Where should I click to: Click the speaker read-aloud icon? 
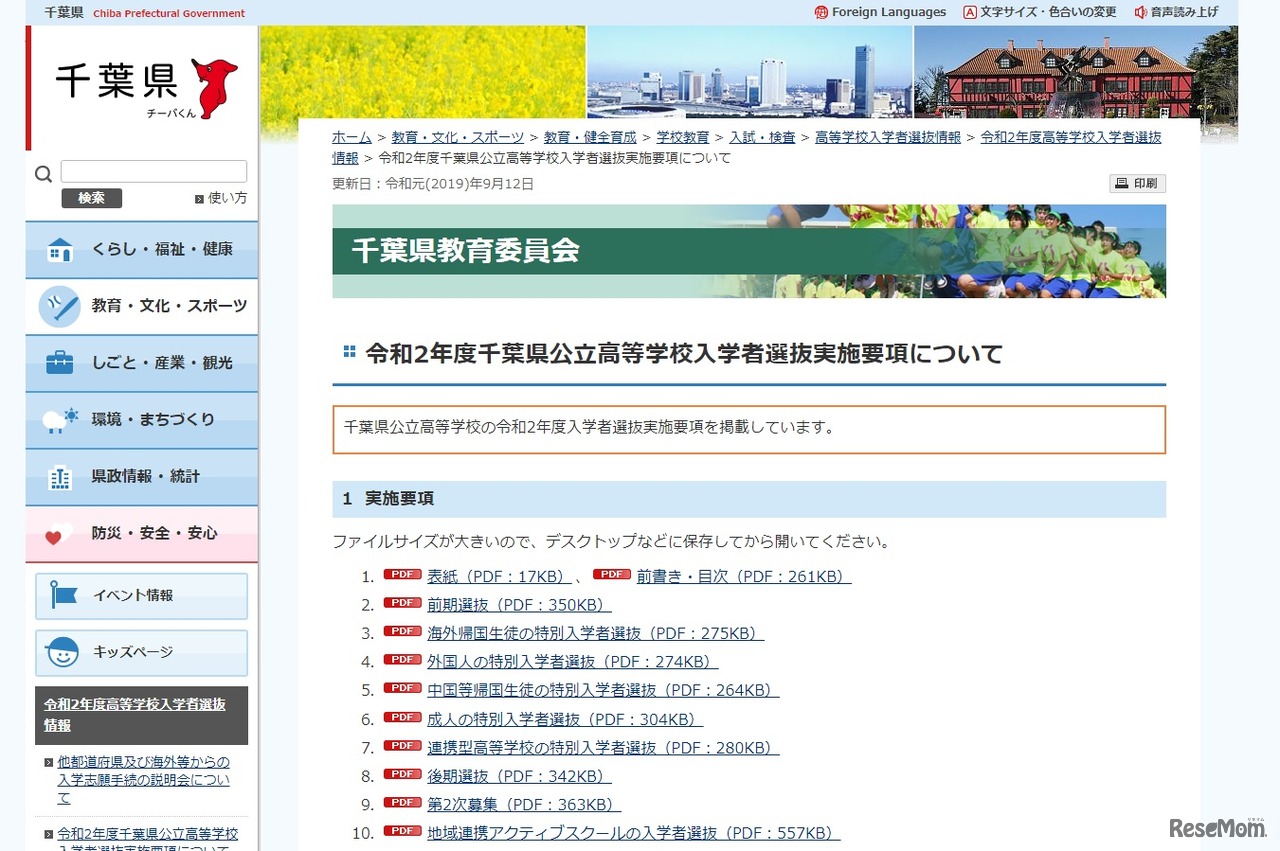click(x=1141, y=12)
